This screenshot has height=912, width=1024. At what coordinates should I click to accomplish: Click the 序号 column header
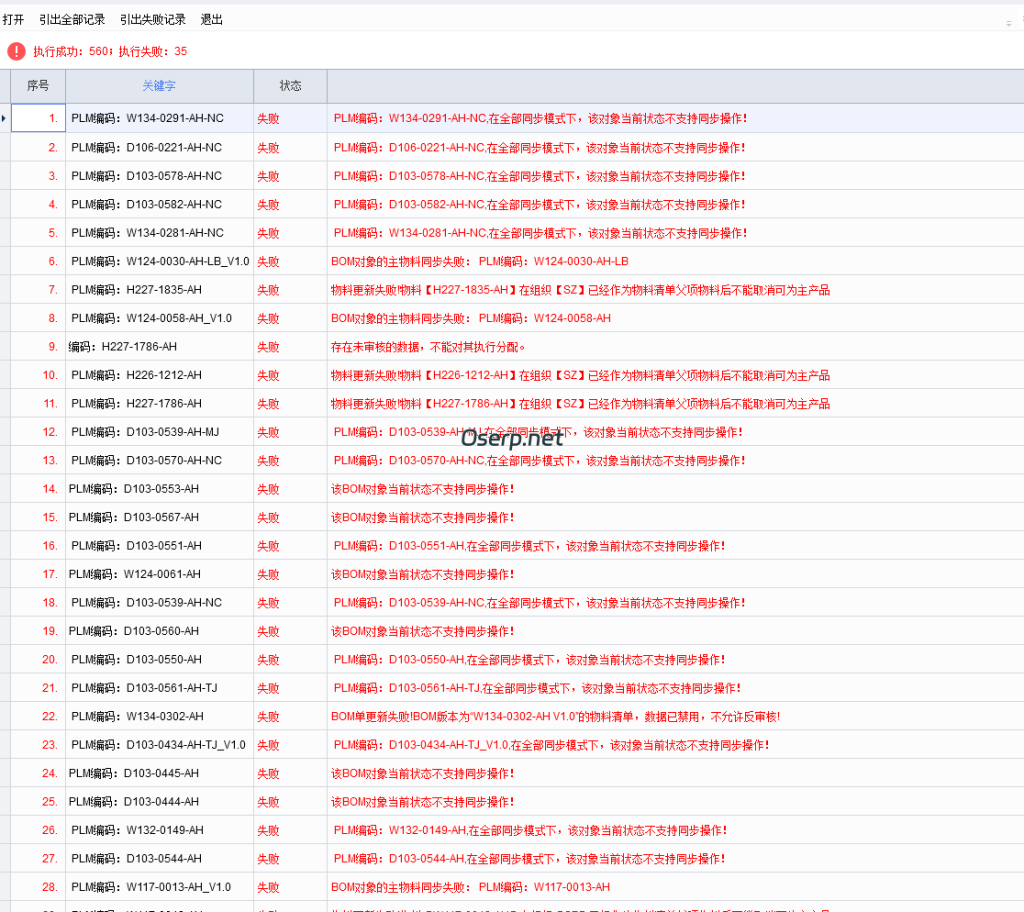38,86
